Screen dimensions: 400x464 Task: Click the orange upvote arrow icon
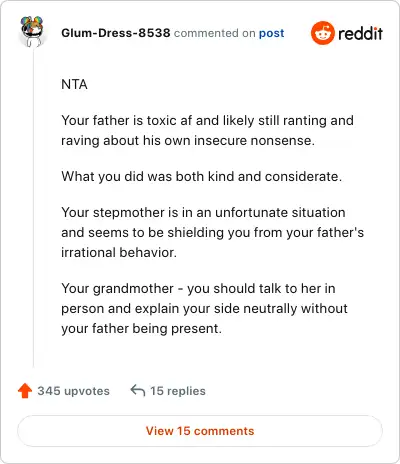pos(25,391)
